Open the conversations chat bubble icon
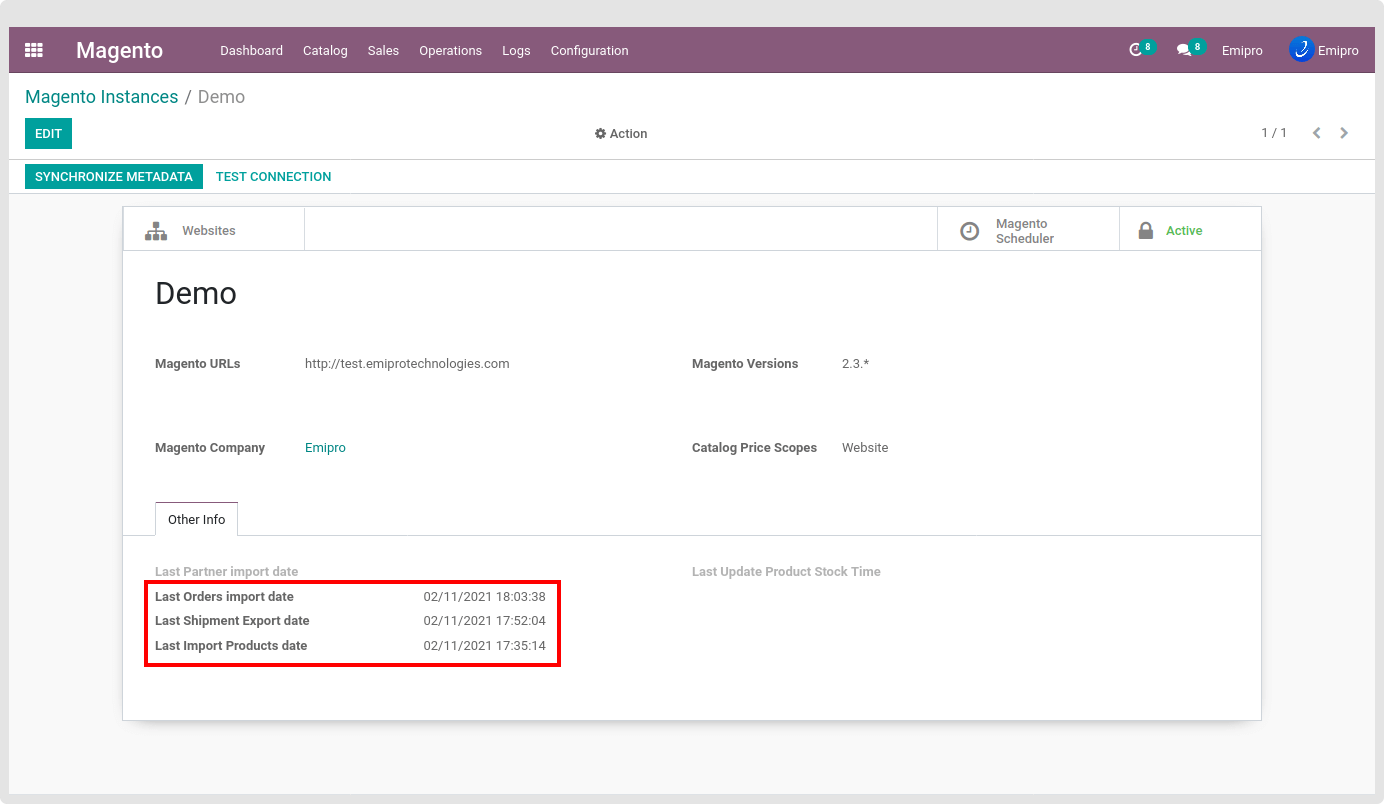Viewport: 1384px width, 804px height. (x=1190, y=49)
